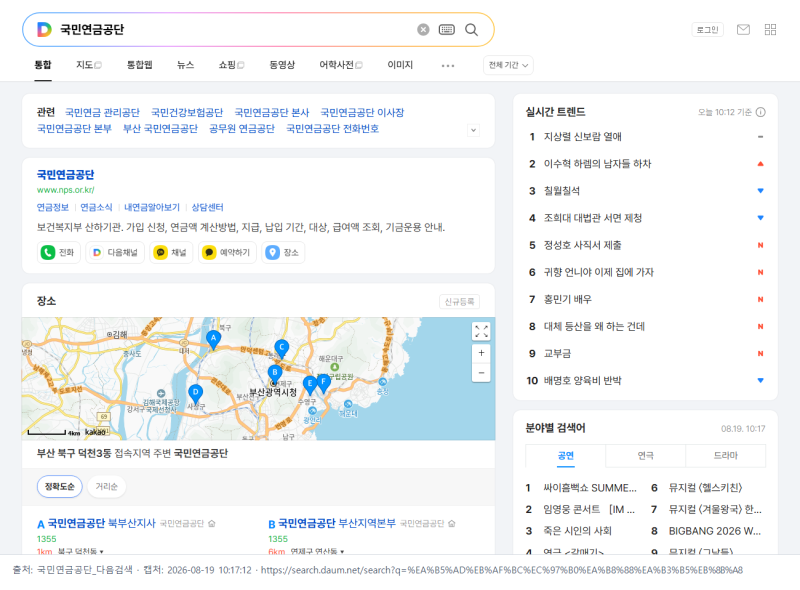Select the 통합 tab
Image resolution: width=800 pixels, height=590 pixels.
43,65
